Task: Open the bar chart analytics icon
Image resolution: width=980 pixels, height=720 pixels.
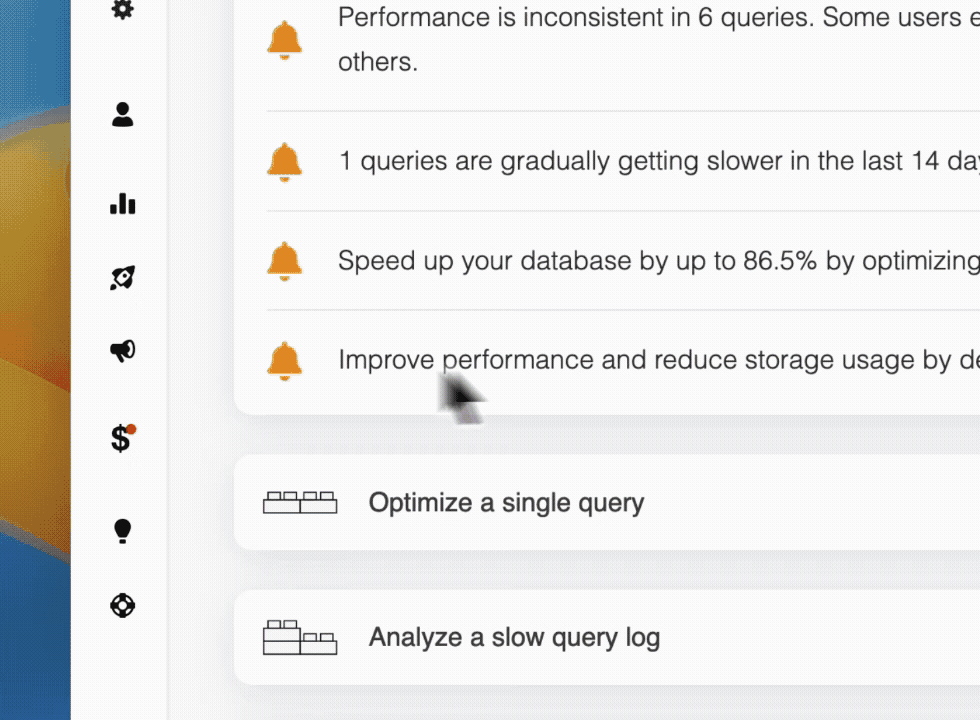Action: pyautogui.click(x=122, y=203)
